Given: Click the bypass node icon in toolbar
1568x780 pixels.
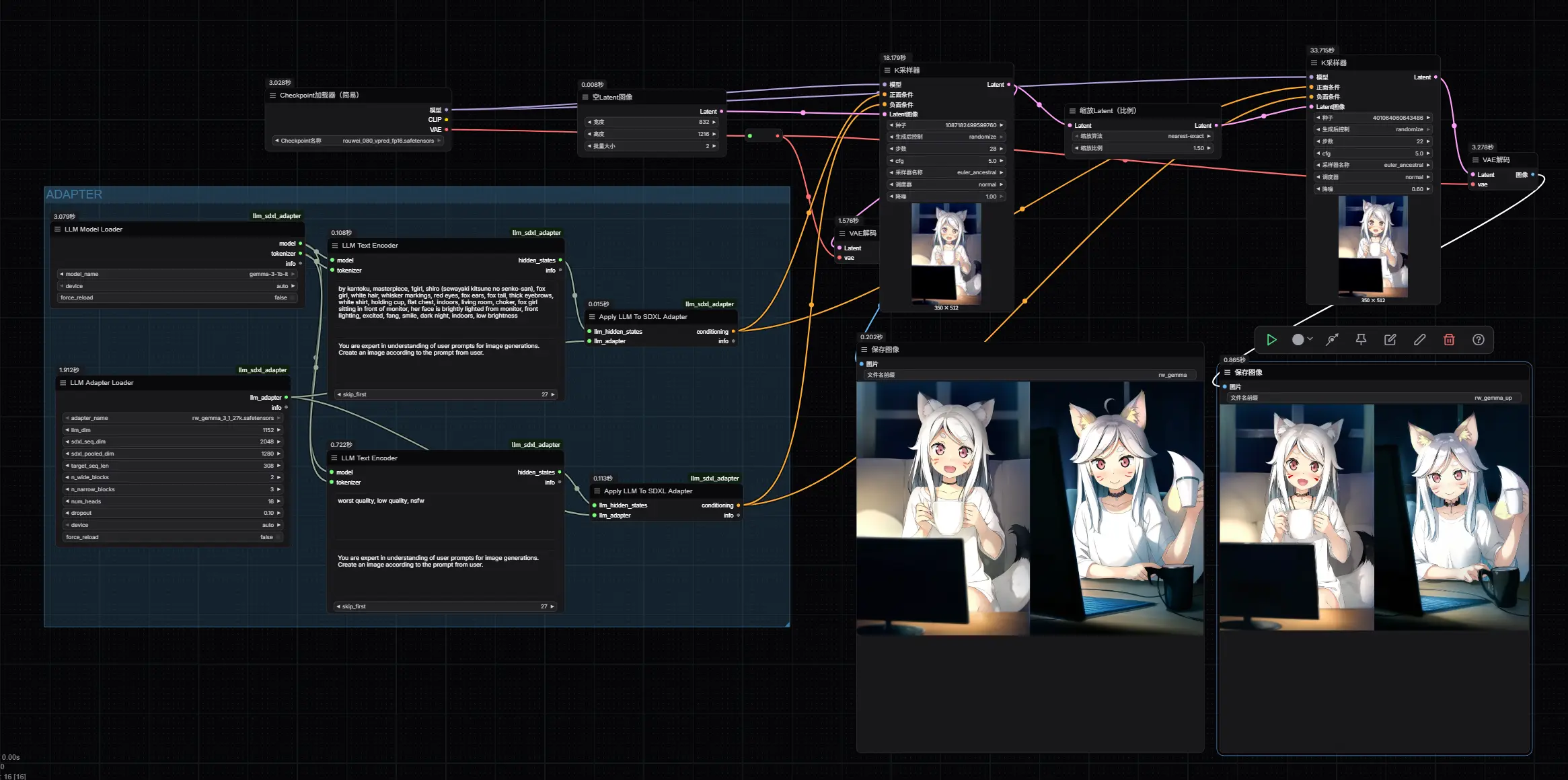Looking at the screenshot, I should pos(1332,340).
